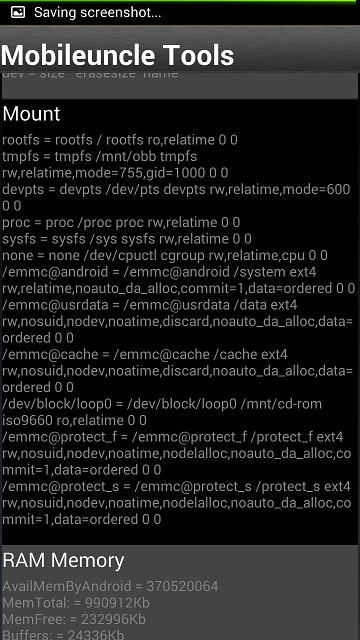Select the RAM Memory section heading
The width and height of the screenshot is (360, 640).
(x=63, y=561)
